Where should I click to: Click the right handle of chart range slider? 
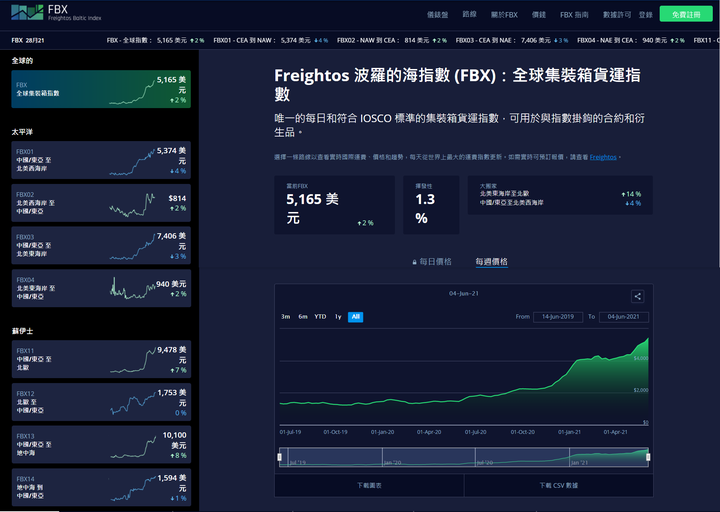[x=648, y=457]
